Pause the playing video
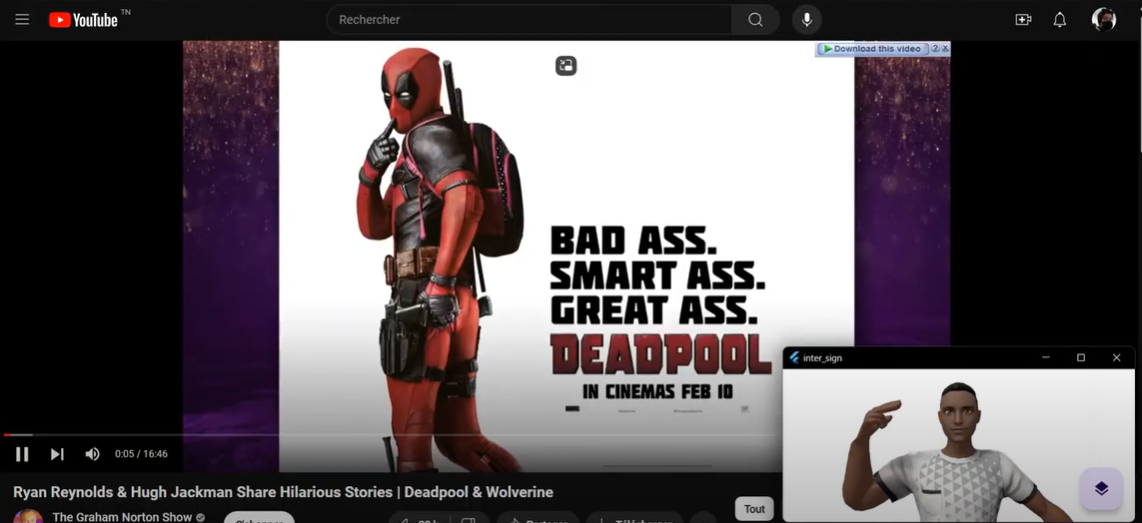 (22, 454)
